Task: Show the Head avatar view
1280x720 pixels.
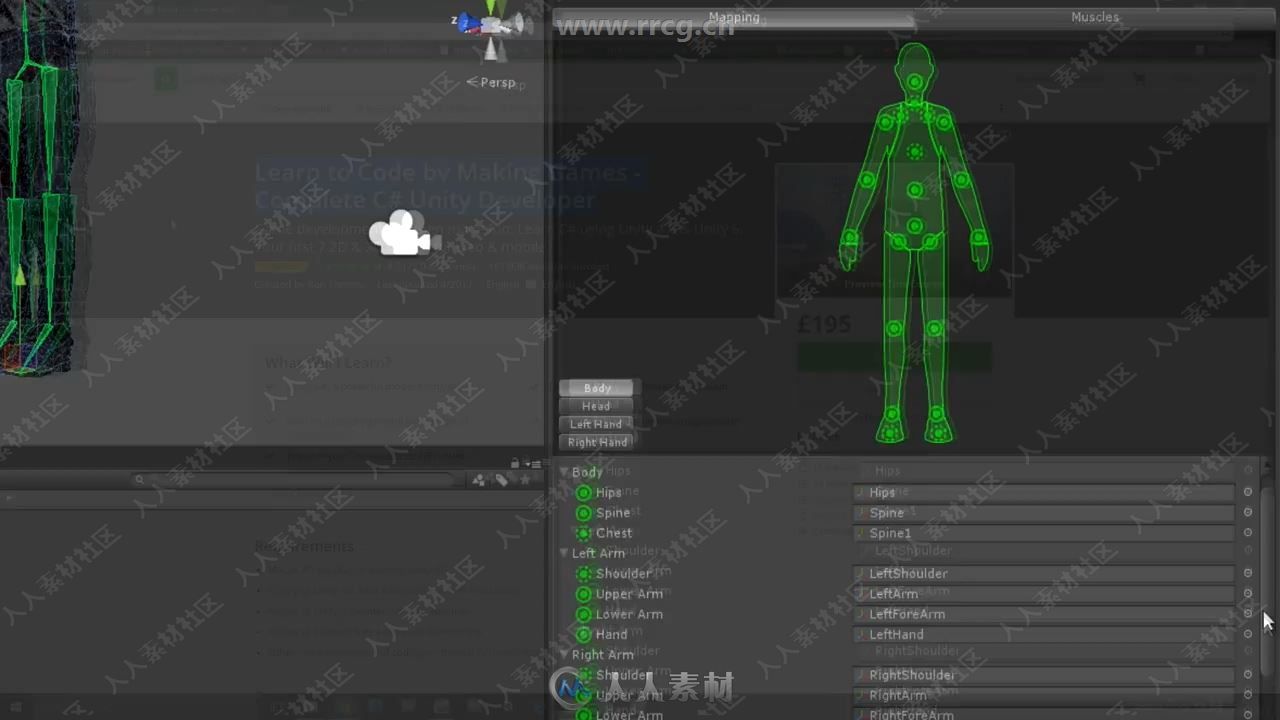Action: (597, 406)
